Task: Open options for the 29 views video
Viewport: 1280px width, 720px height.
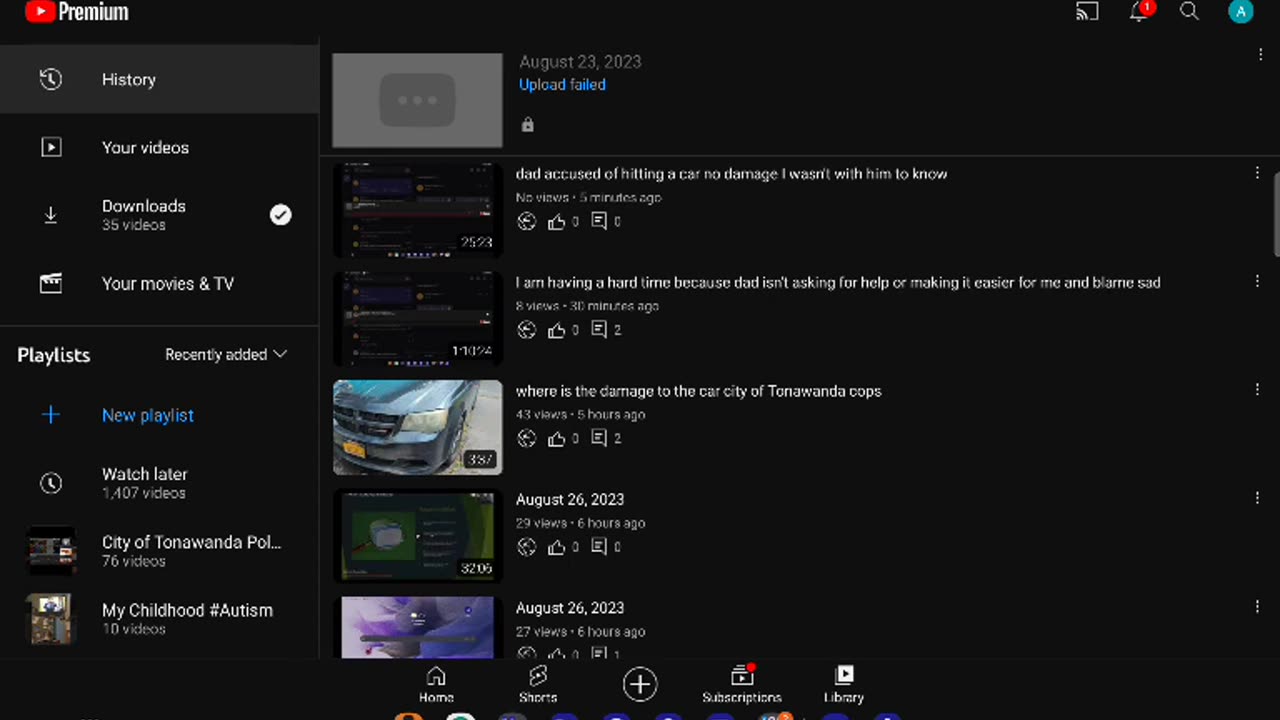Action: [x=1257, y=497]
